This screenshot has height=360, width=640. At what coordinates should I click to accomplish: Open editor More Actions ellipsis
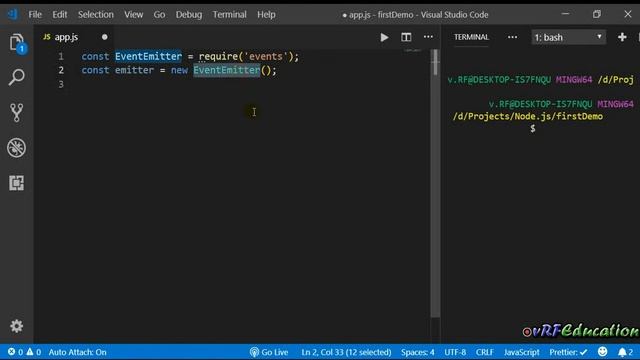[428, 37]
